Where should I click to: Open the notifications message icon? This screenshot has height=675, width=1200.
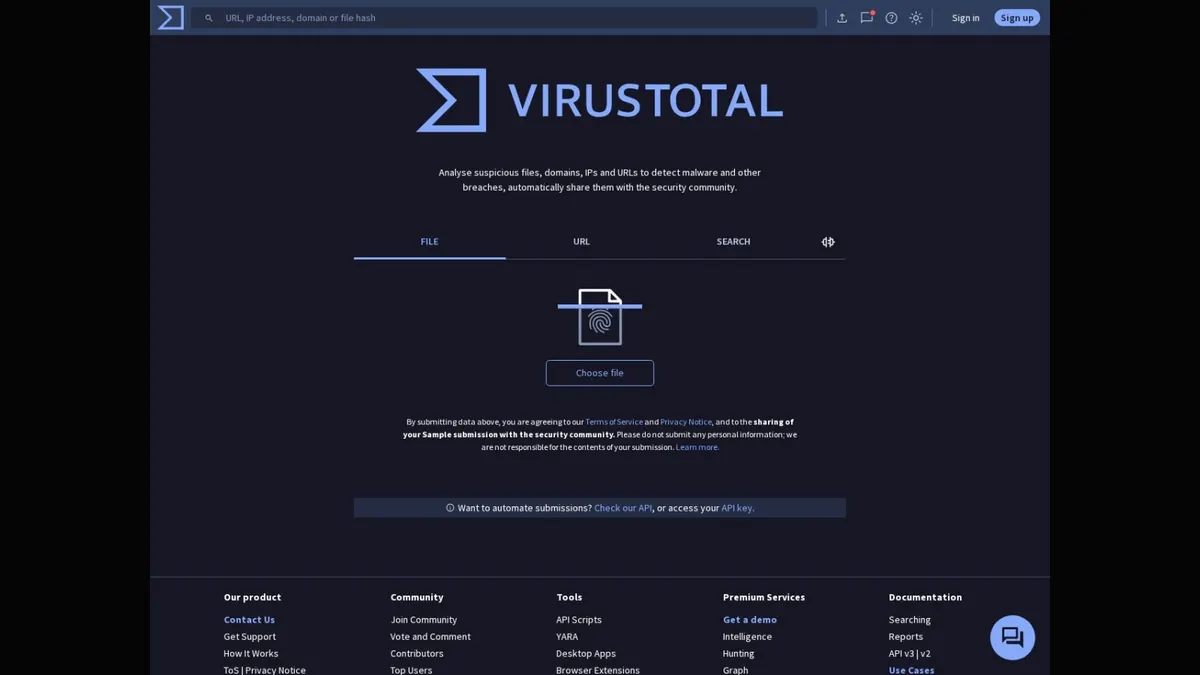tap(867, 18)
